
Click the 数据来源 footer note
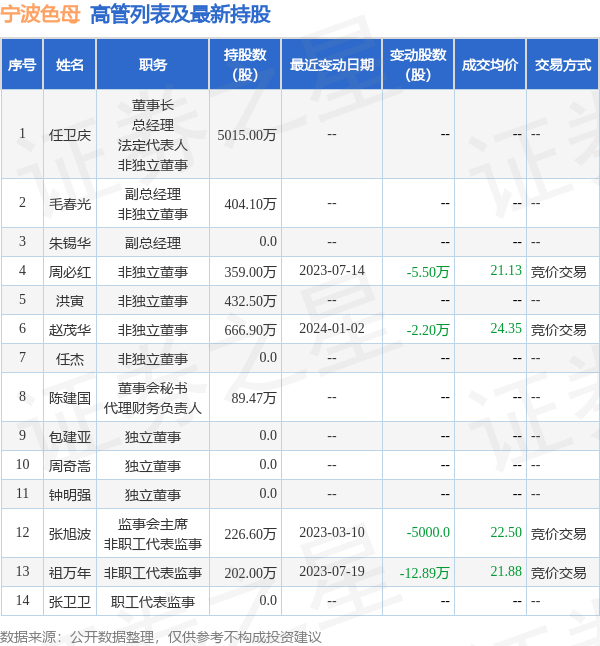(x=160, y=637)
